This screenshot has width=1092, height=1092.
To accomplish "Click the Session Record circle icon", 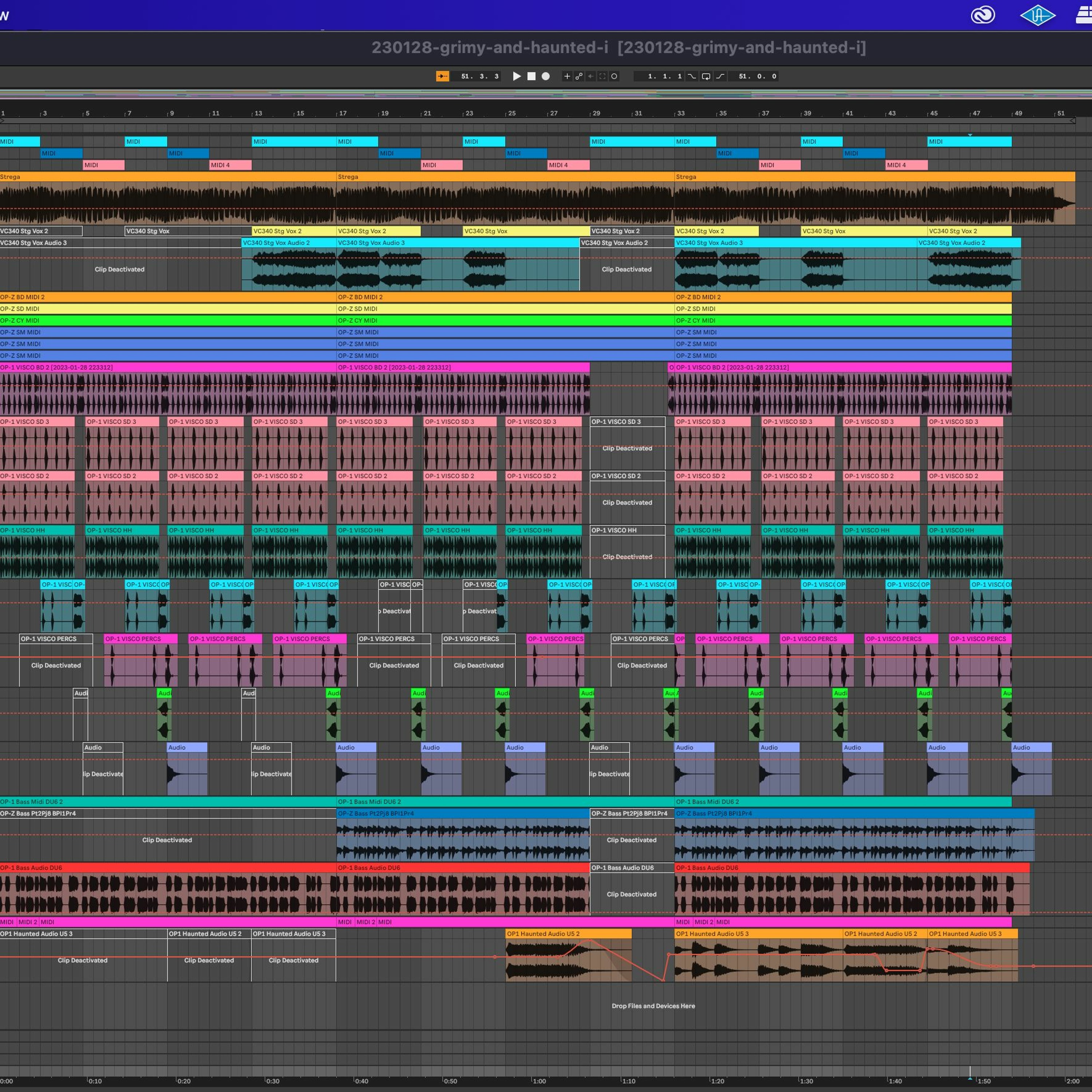I will point(614,76).
